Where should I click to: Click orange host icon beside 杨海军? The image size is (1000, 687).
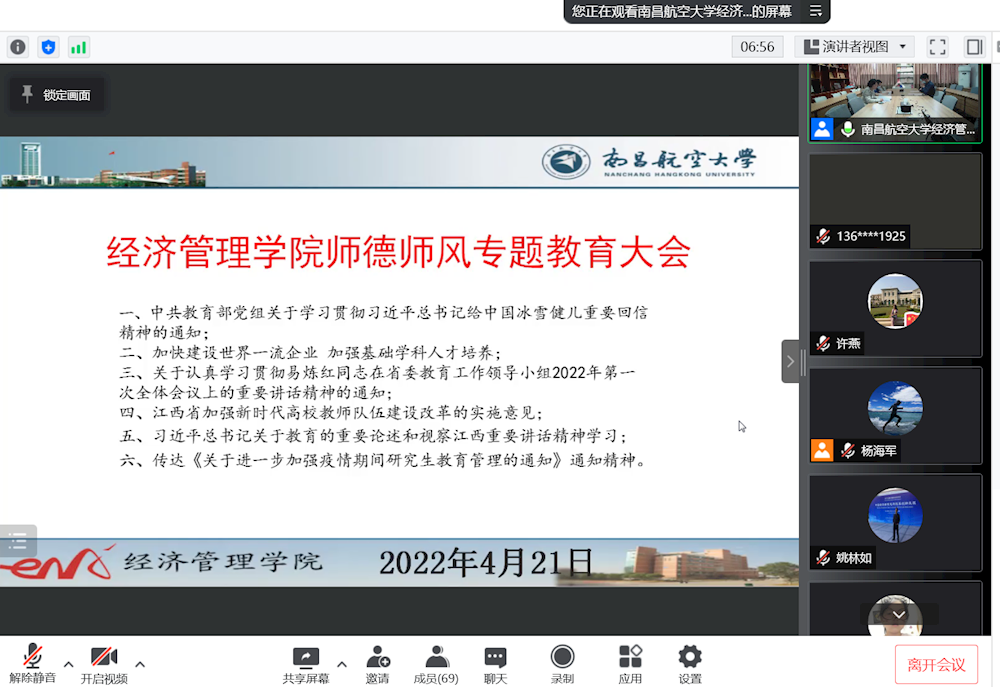click(x=822, y=450)
